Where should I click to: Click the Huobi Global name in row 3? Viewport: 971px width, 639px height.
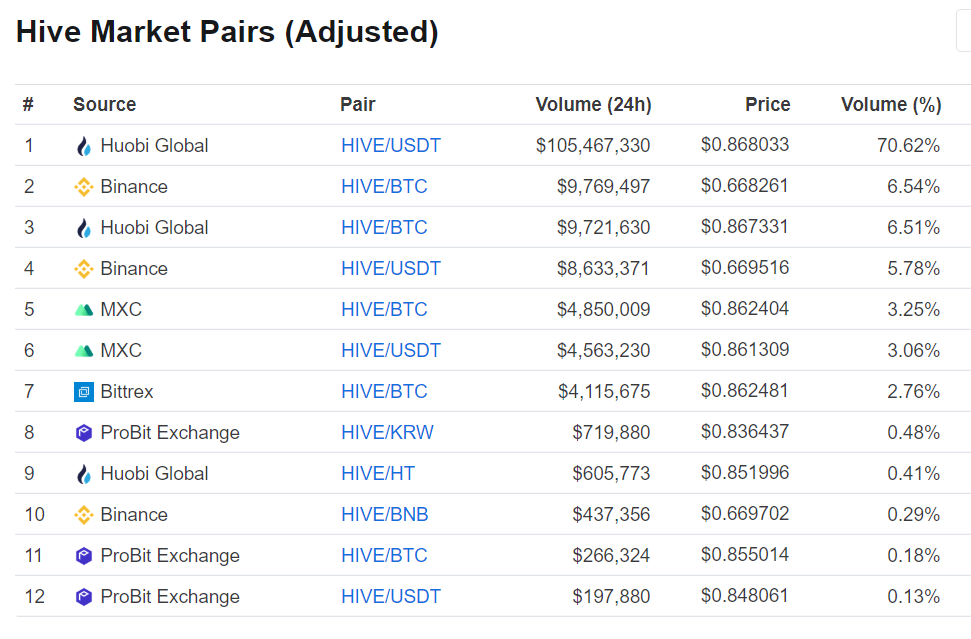tap(154, 227)
